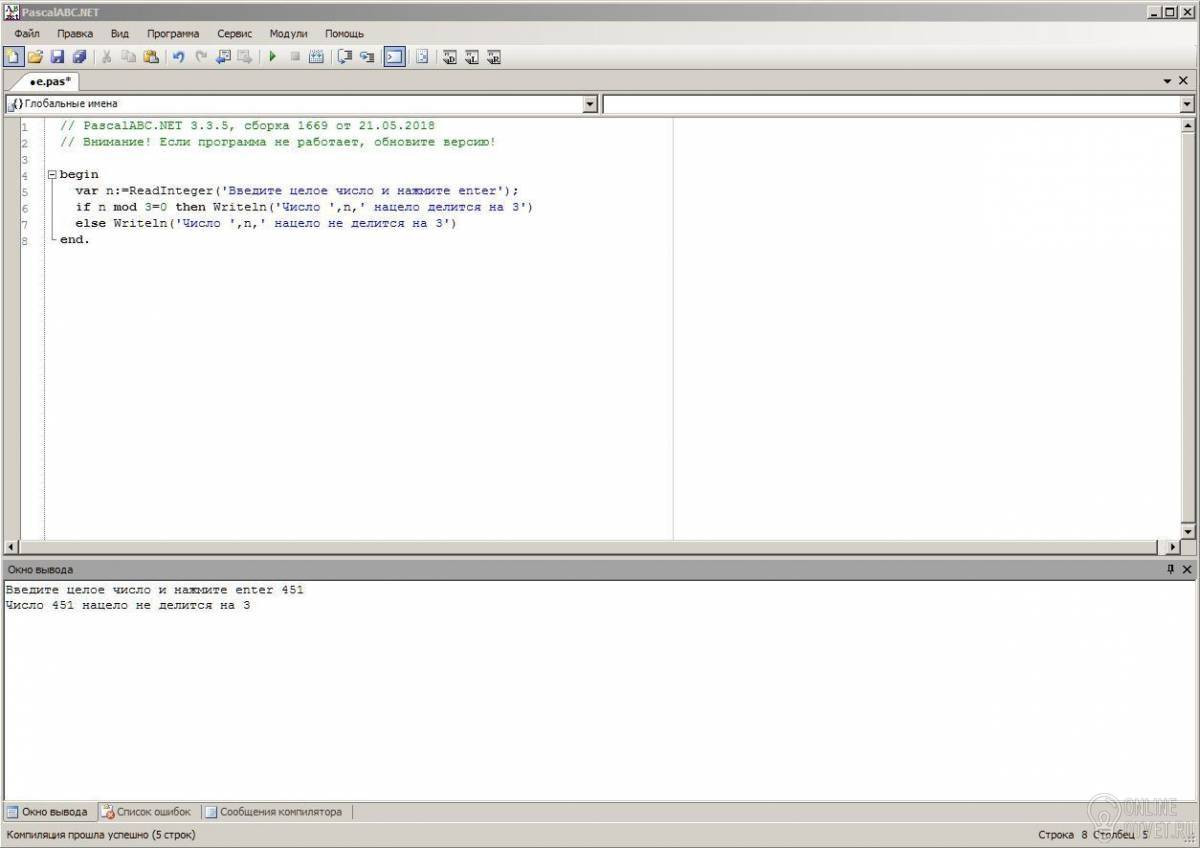Open the Сервис menu
The width and height of the screenshot is (1200, 848).
(234, 33)
